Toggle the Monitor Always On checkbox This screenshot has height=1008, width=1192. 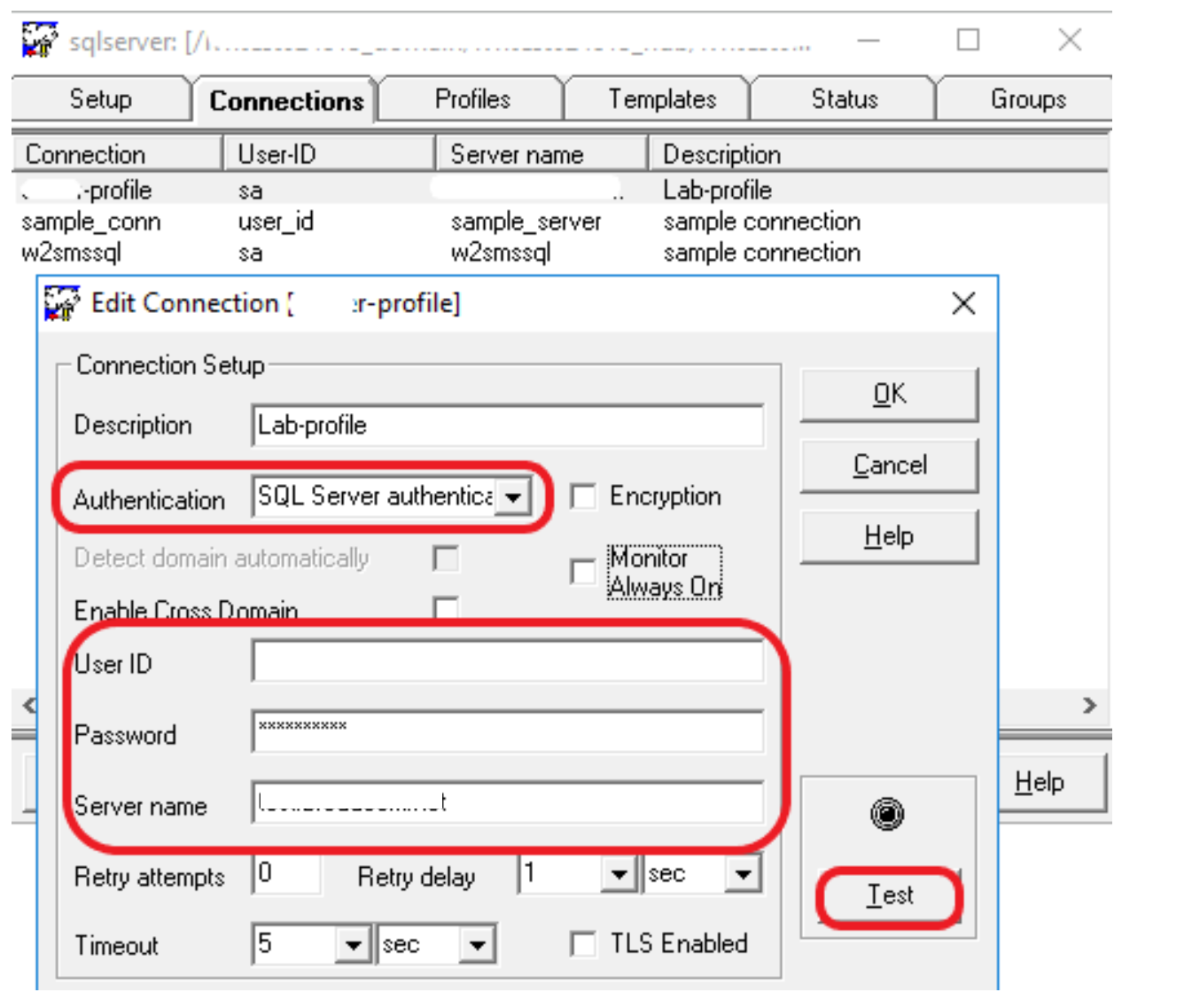[583, 572]
